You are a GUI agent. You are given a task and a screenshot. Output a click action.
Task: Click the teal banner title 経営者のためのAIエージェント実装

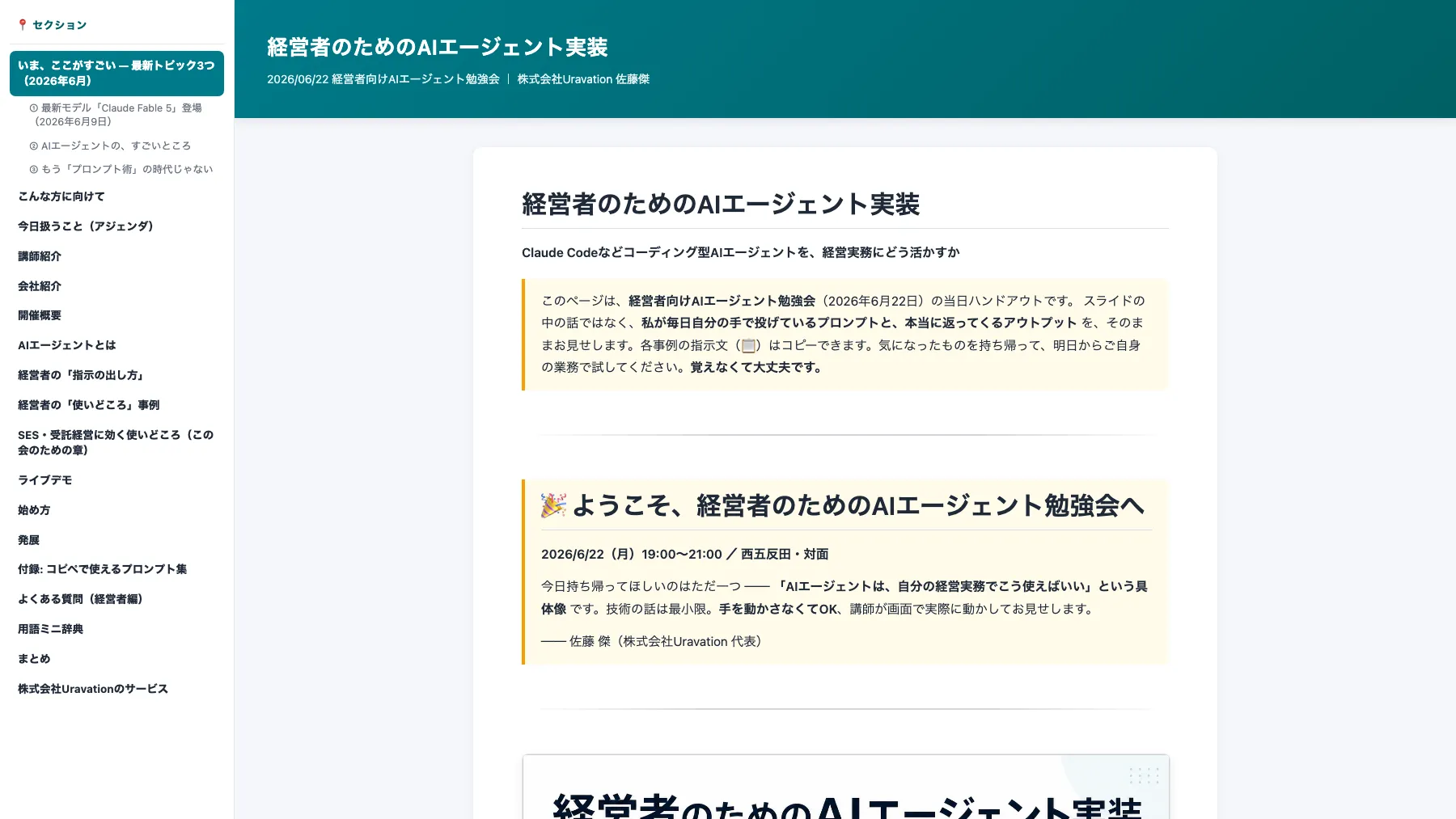pos(438,47)
